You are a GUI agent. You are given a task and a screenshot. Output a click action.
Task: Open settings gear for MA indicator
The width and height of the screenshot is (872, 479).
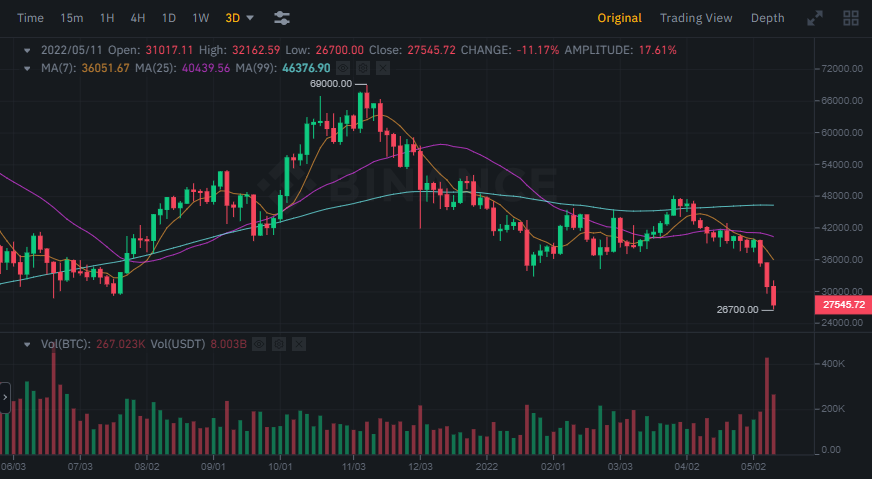[x=364, y=68]
